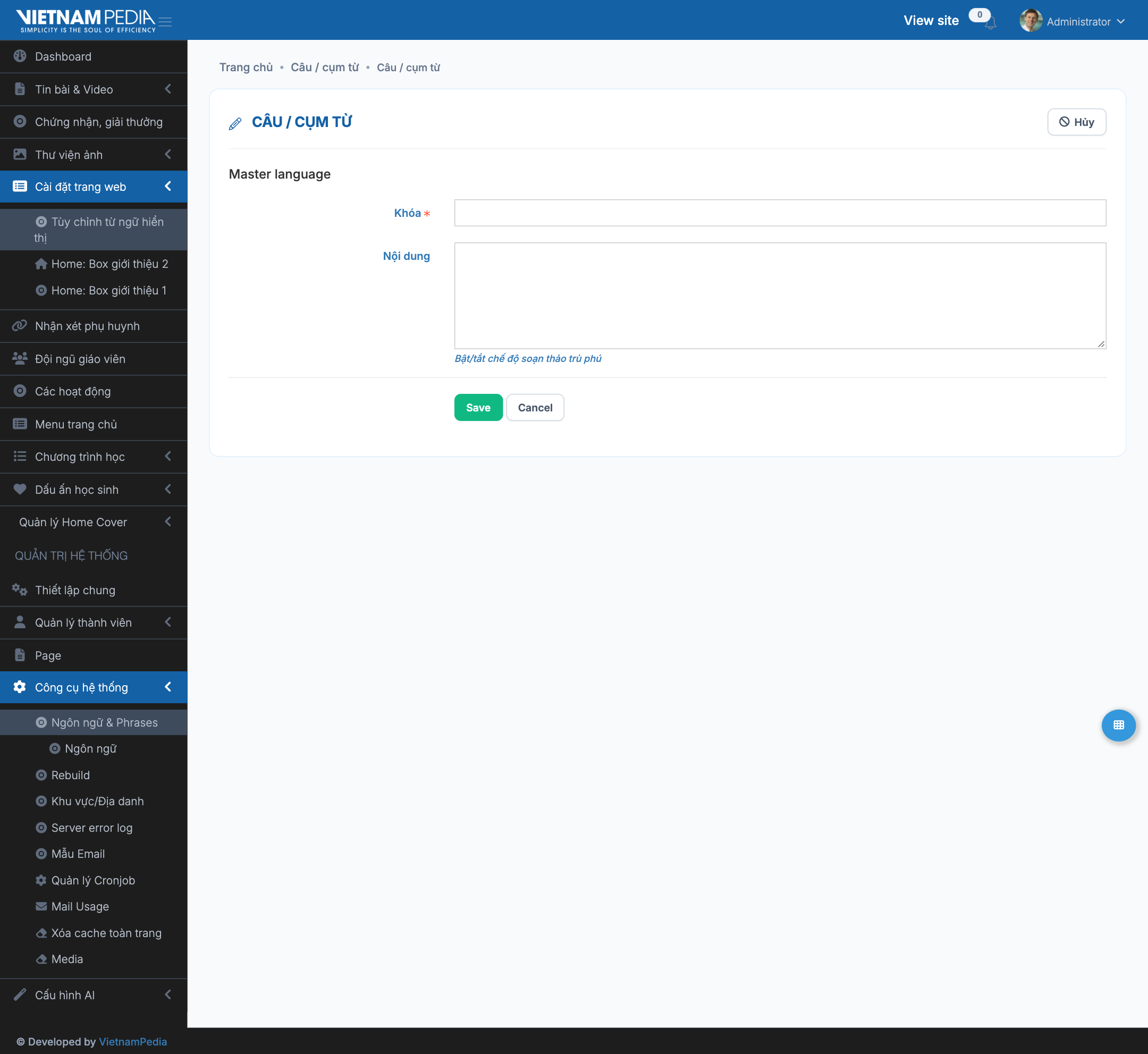
Task: Open the notifications bell icon
Action: click(x=991, y=23)
